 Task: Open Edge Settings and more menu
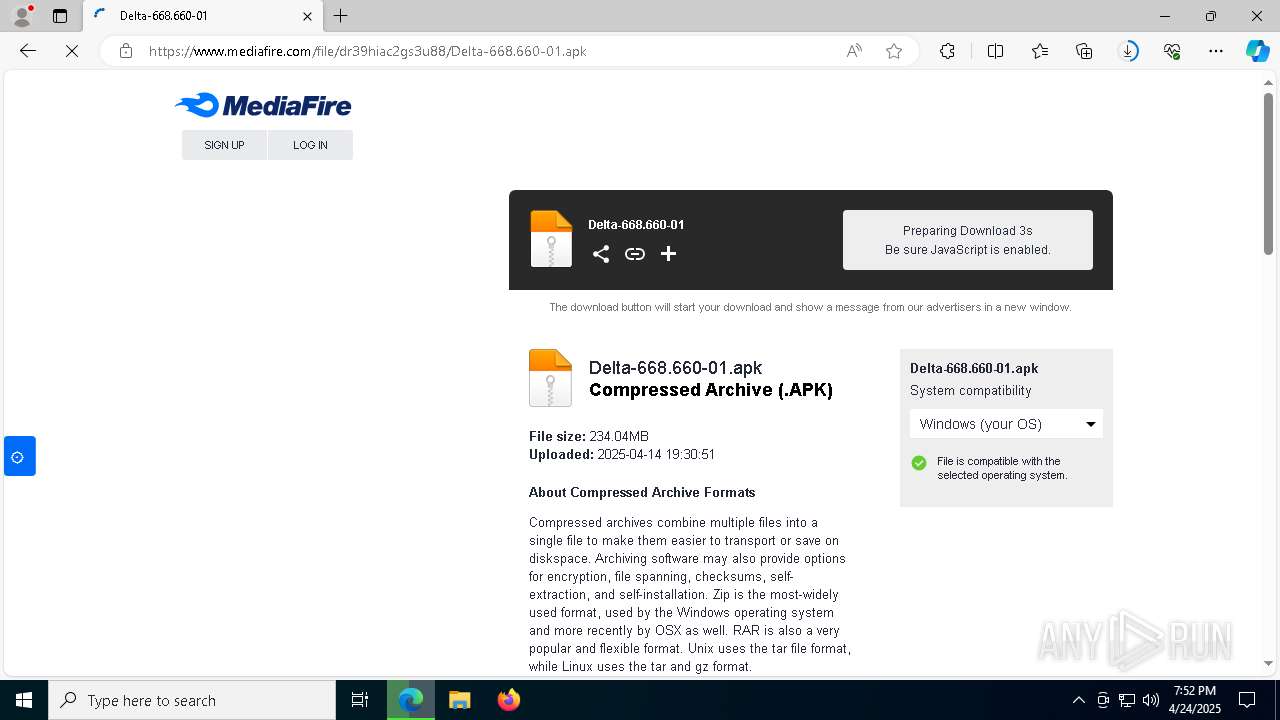pyautogui.click(x=1216, y=51)
